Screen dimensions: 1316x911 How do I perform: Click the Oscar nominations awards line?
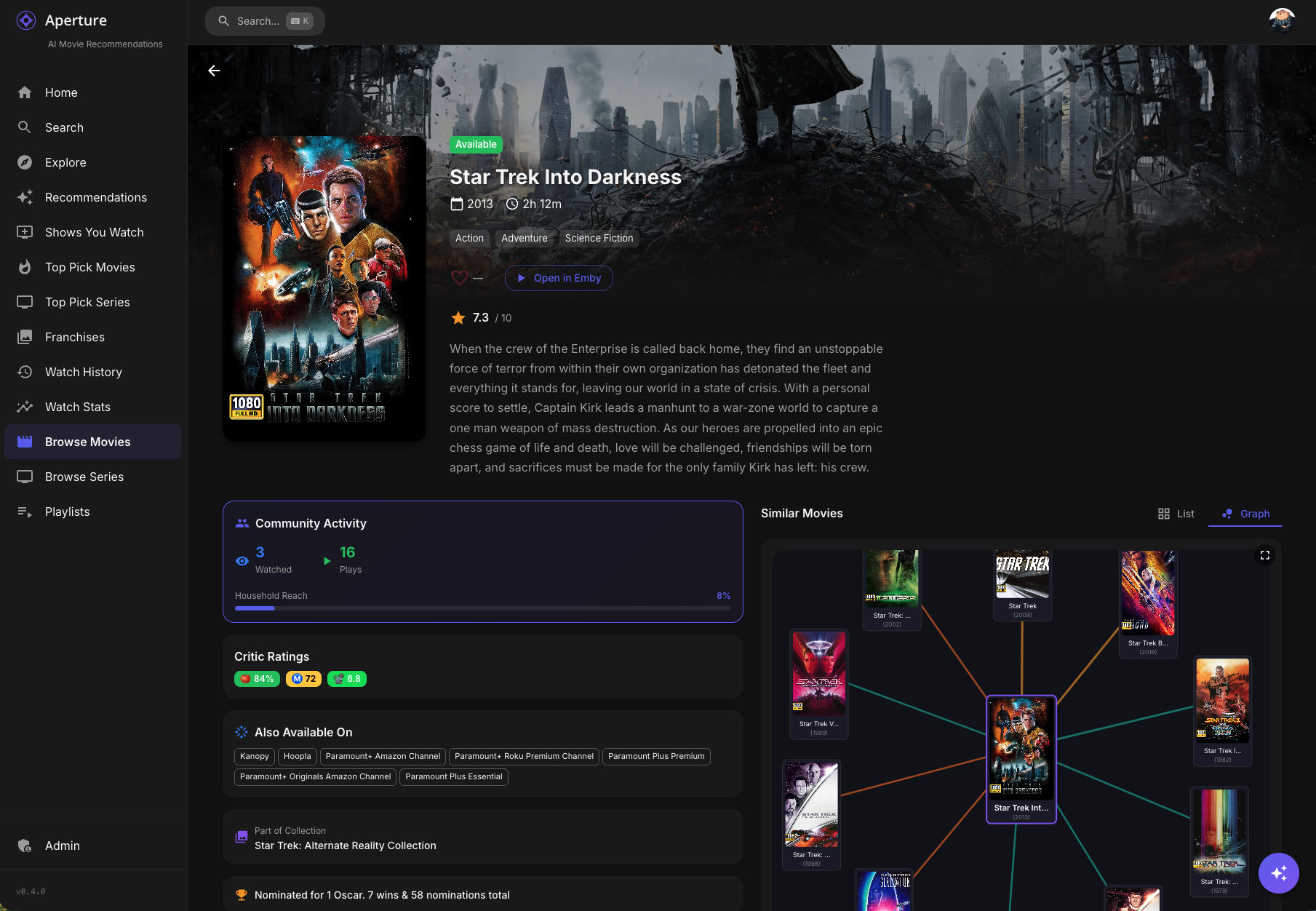coord(382,895)
